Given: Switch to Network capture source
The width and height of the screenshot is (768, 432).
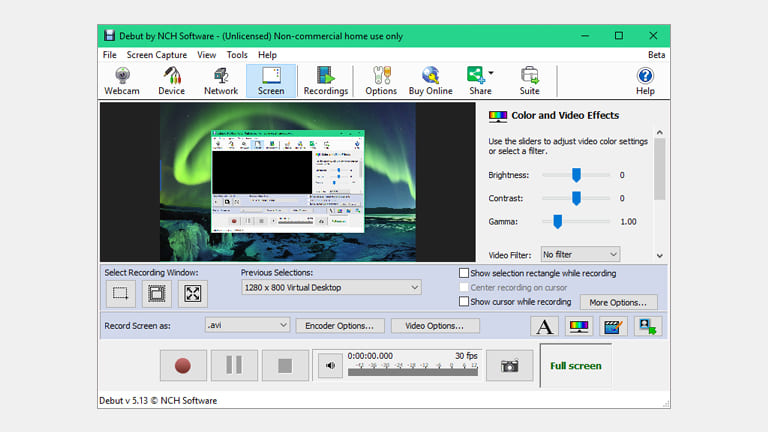Looking at the screenshot, I should click(221, 81).
